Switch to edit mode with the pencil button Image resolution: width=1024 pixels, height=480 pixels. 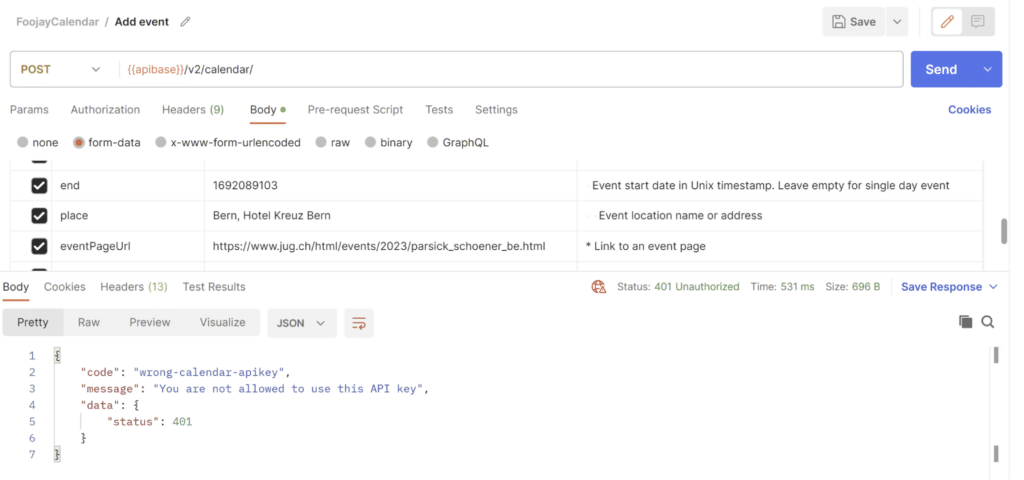tap(947, 22)
